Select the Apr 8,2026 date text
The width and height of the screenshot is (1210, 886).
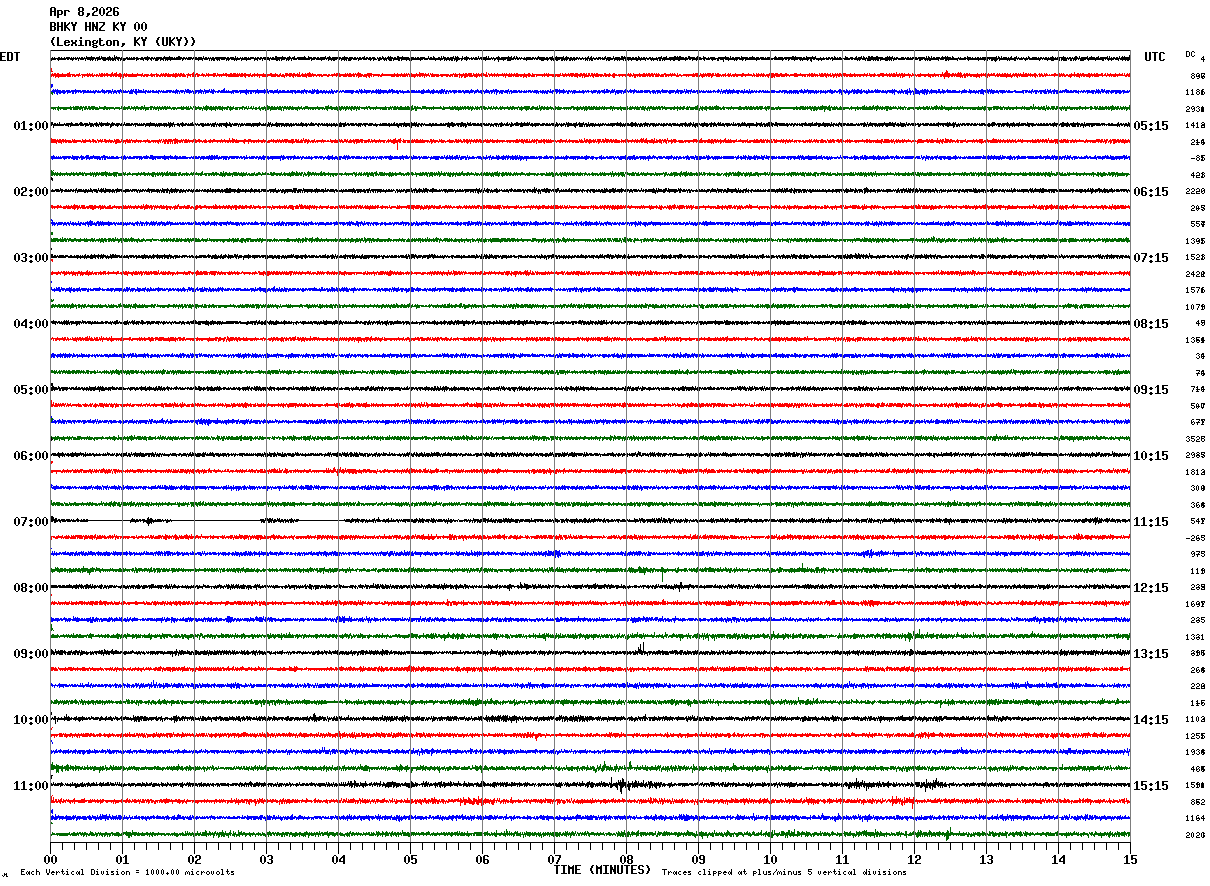click(84, 12)
